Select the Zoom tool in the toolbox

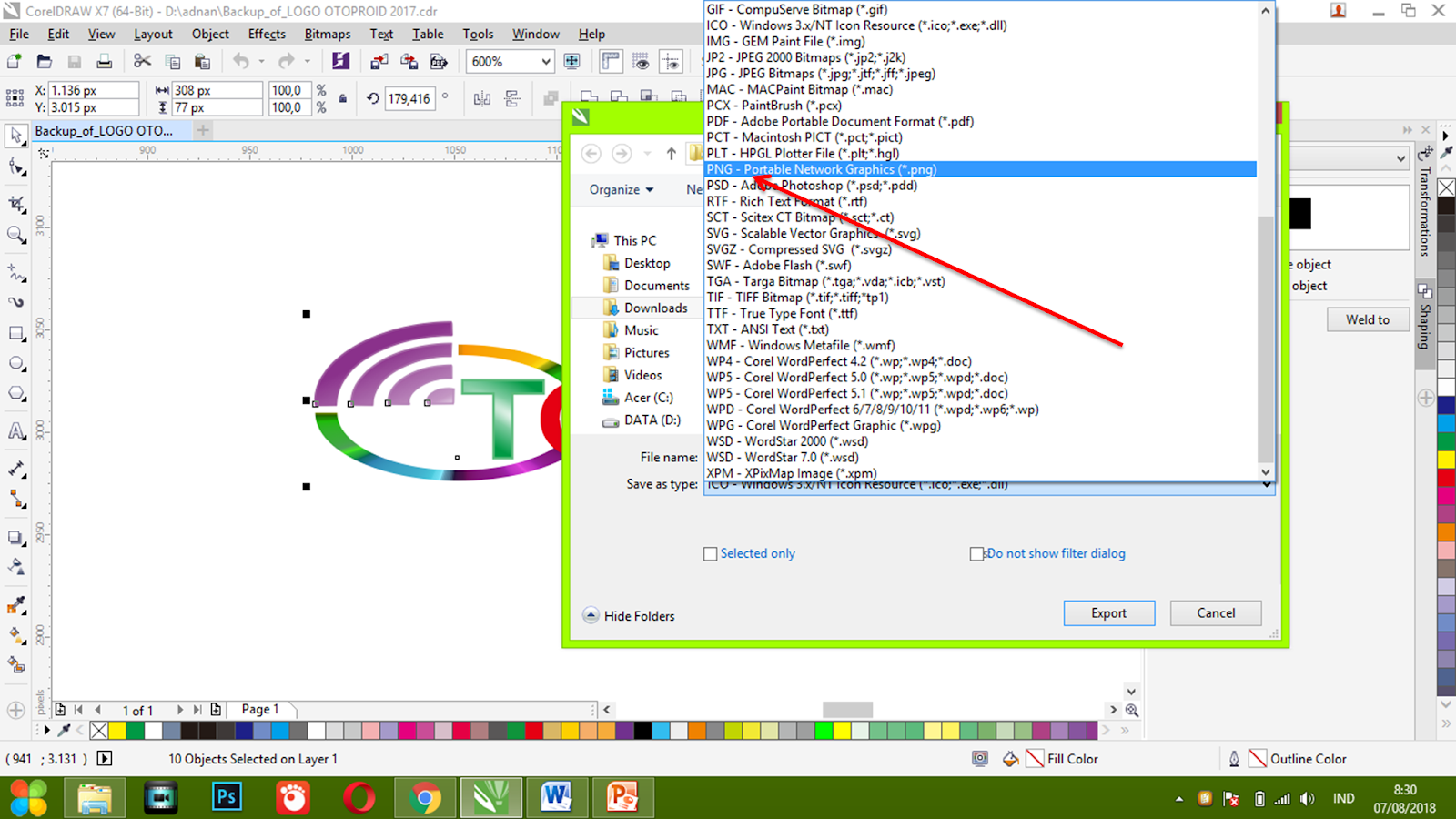pos(16,235)
